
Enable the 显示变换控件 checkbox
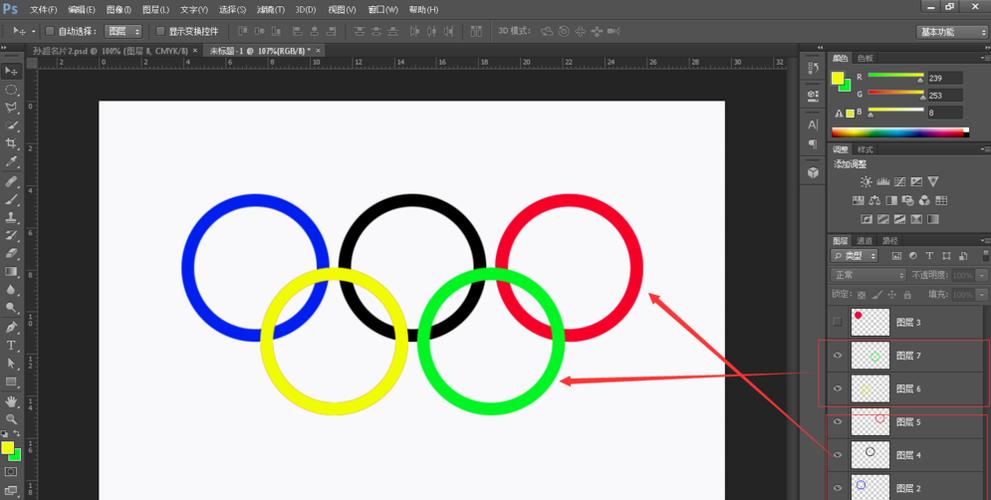click(x=160, y=31)
